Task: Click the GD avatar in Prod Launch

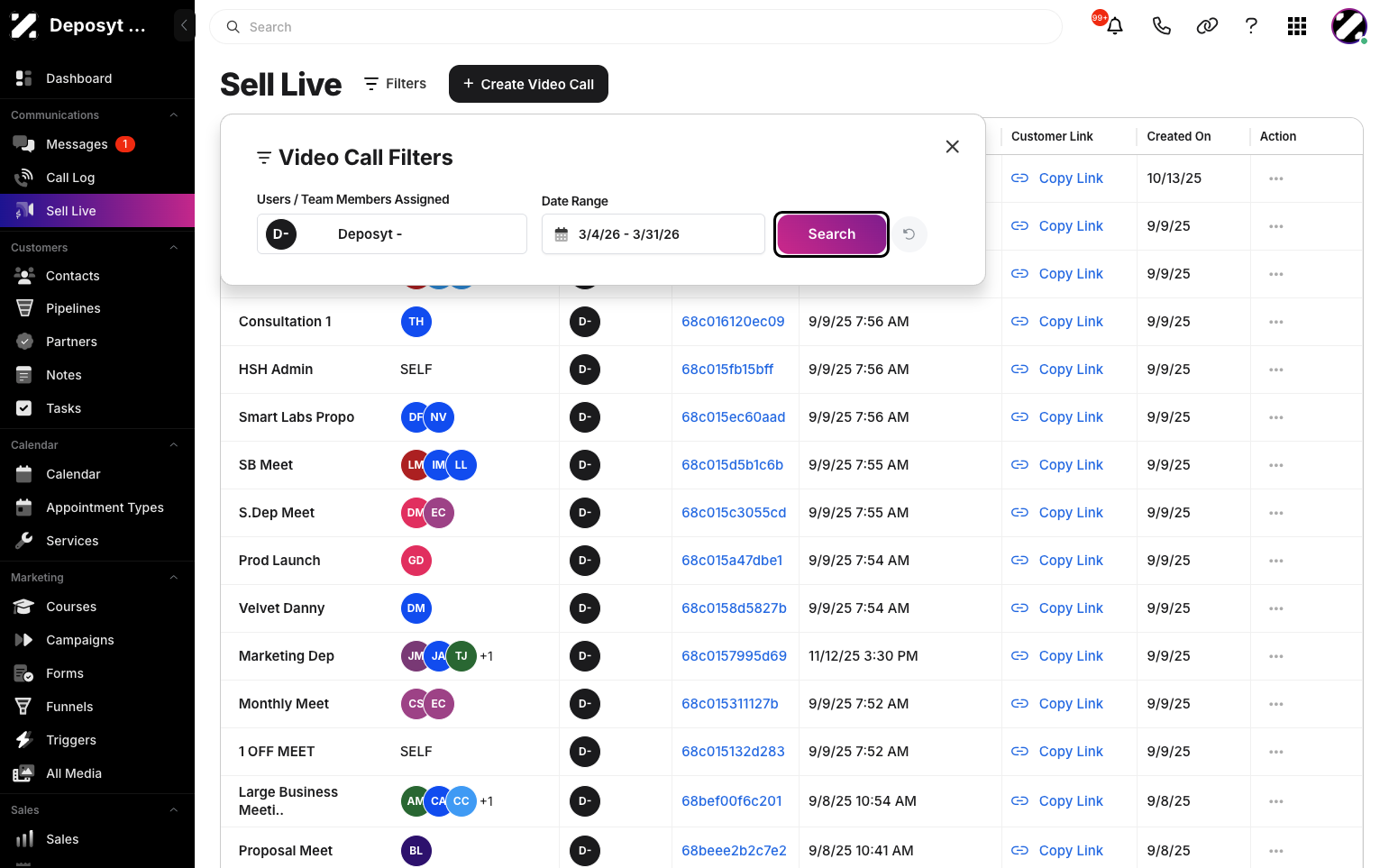Action: click(416, 561)
